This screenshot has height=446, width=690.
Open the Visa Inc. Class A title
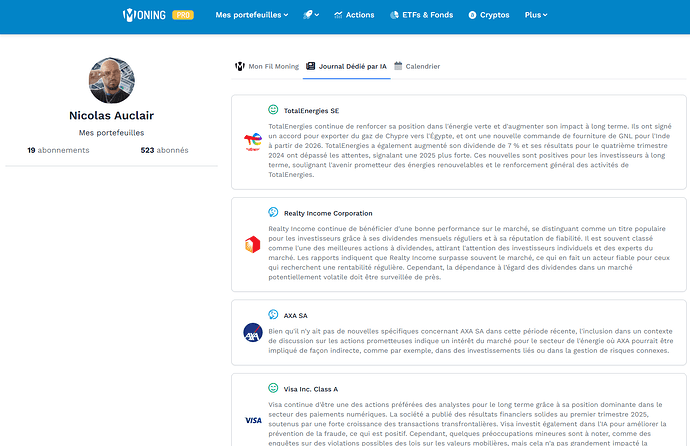(x=311, y=389)
